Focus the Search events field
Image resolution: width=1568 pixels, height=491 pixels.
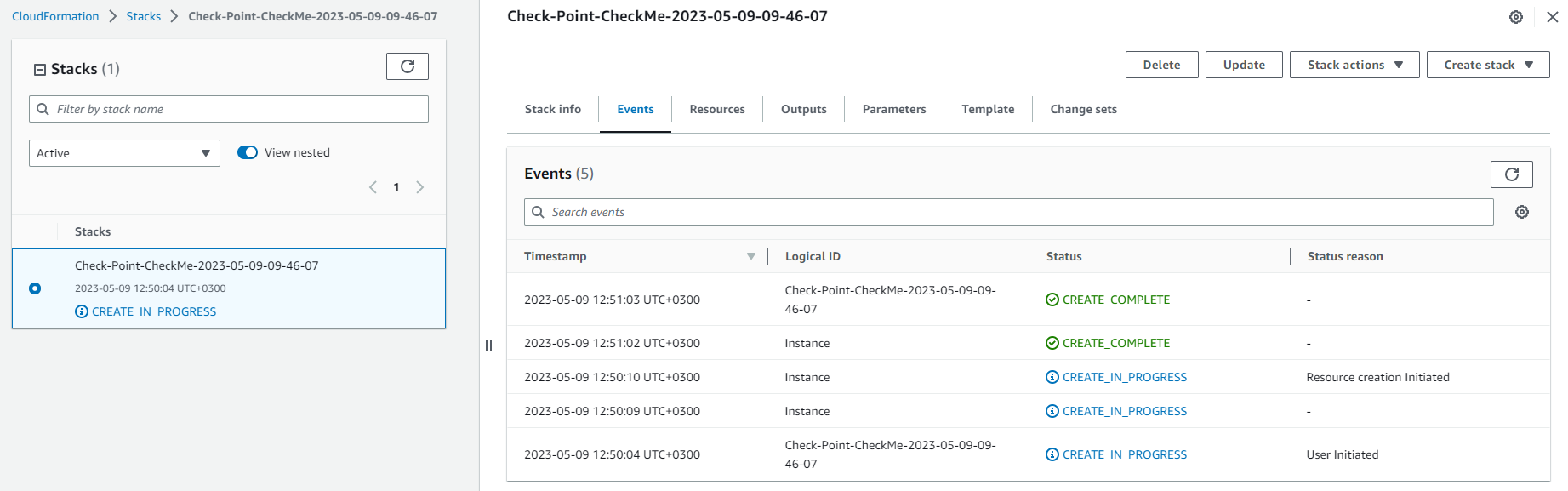(x=1008, y=212)
